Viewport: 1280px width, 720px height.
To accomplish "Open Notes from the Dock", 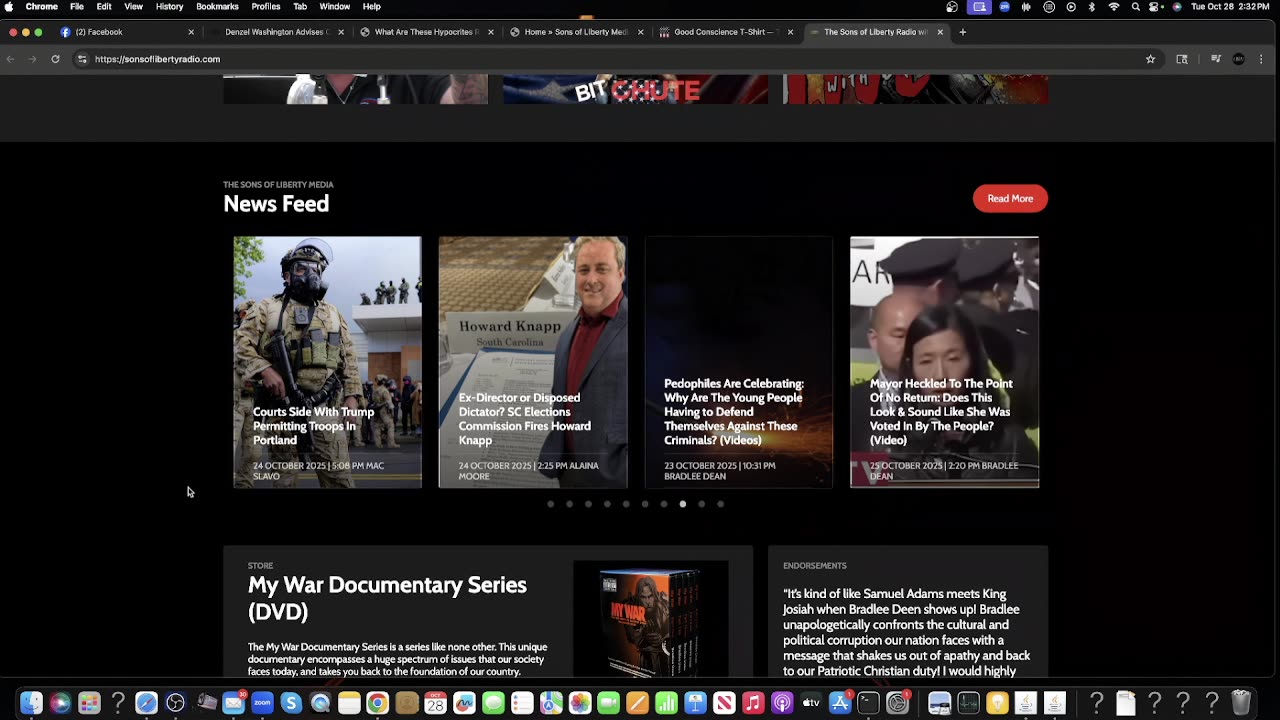I will 349,703.
